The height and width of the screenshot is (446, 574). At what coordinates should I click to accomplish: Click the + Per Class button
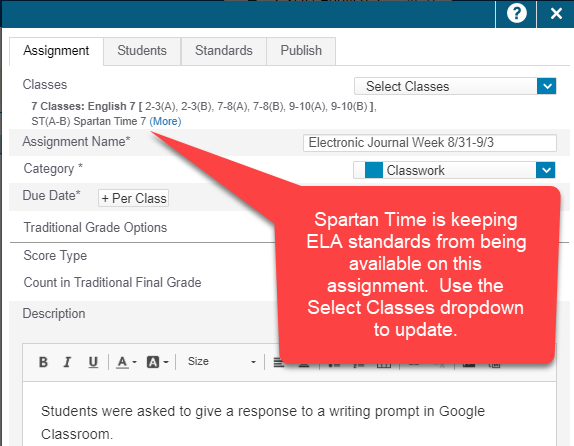tap(134, 198)
